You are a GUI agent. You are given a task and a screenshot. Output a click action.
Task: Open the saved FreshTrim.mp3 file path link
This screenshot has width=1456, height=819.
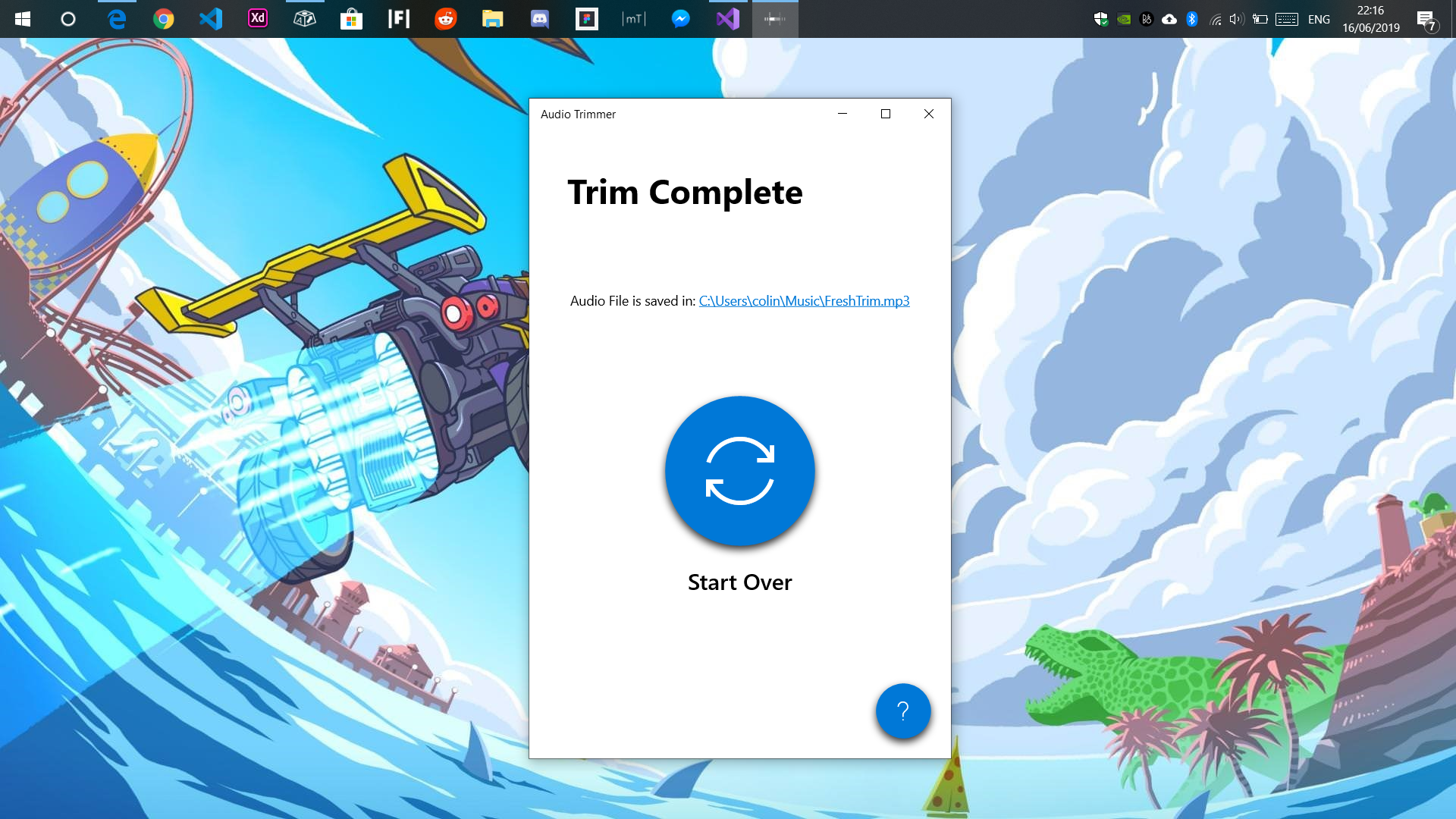pos(804,301)
